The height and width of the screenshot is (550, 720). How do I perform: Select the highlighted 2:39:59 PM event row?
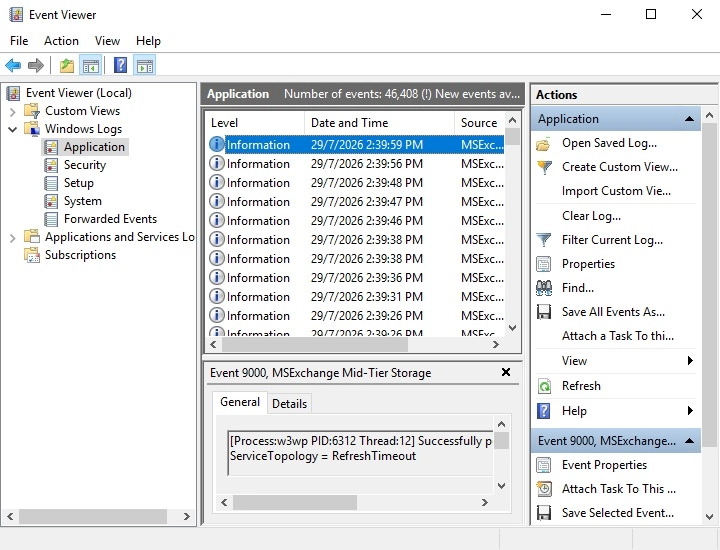(x=356, y=145)
